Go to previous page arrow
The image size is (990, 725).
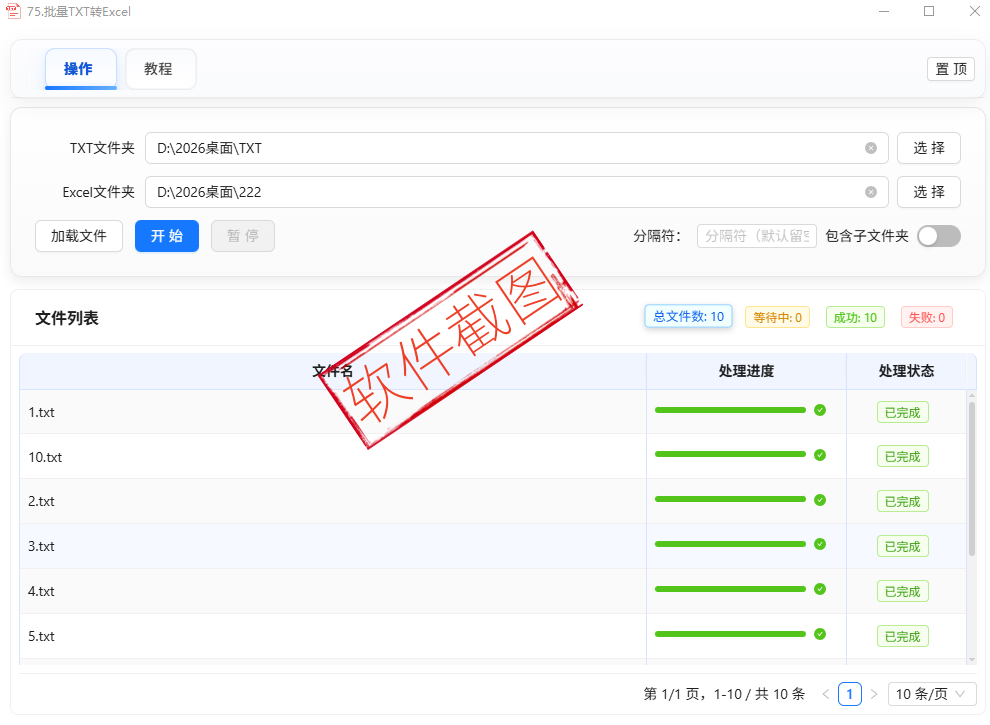coord(826,694)
